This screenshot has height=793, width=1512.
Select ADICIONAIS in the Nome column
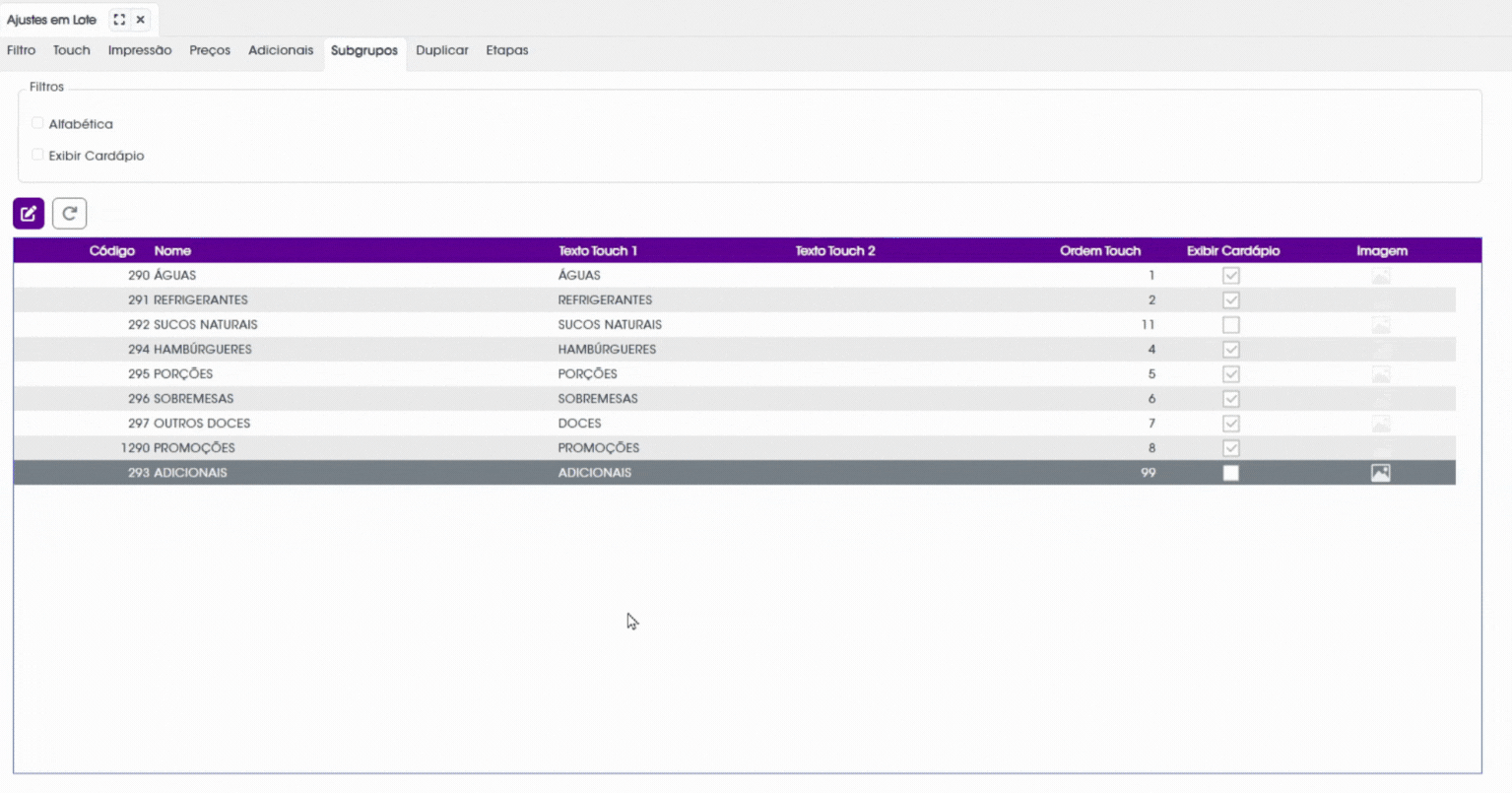[190, 473]
